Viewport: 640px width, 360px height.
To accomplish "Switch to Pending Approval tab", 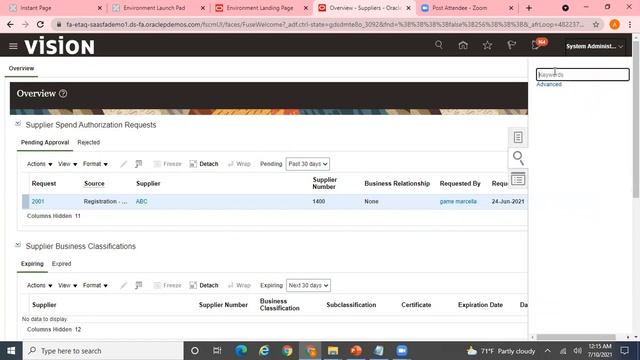I will 45,142.
